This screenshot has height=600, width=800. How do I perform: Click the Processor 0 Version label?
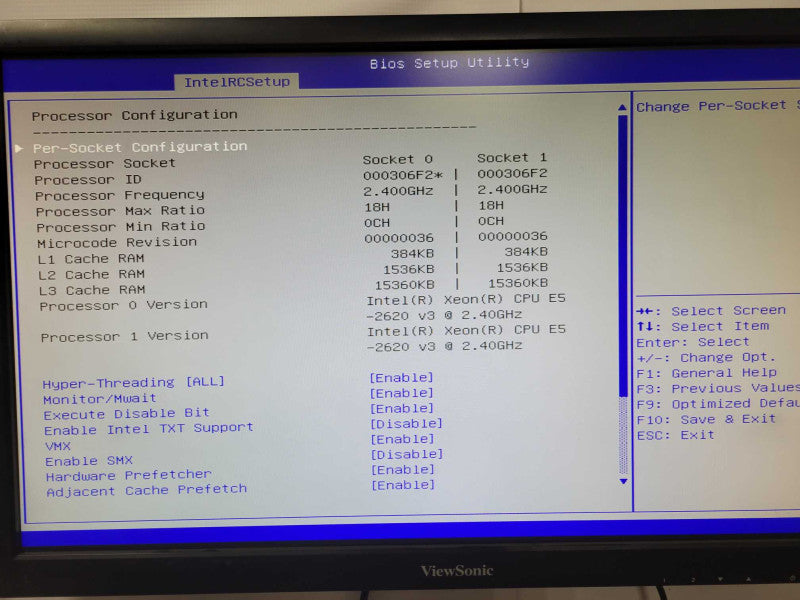coord(124,305)
